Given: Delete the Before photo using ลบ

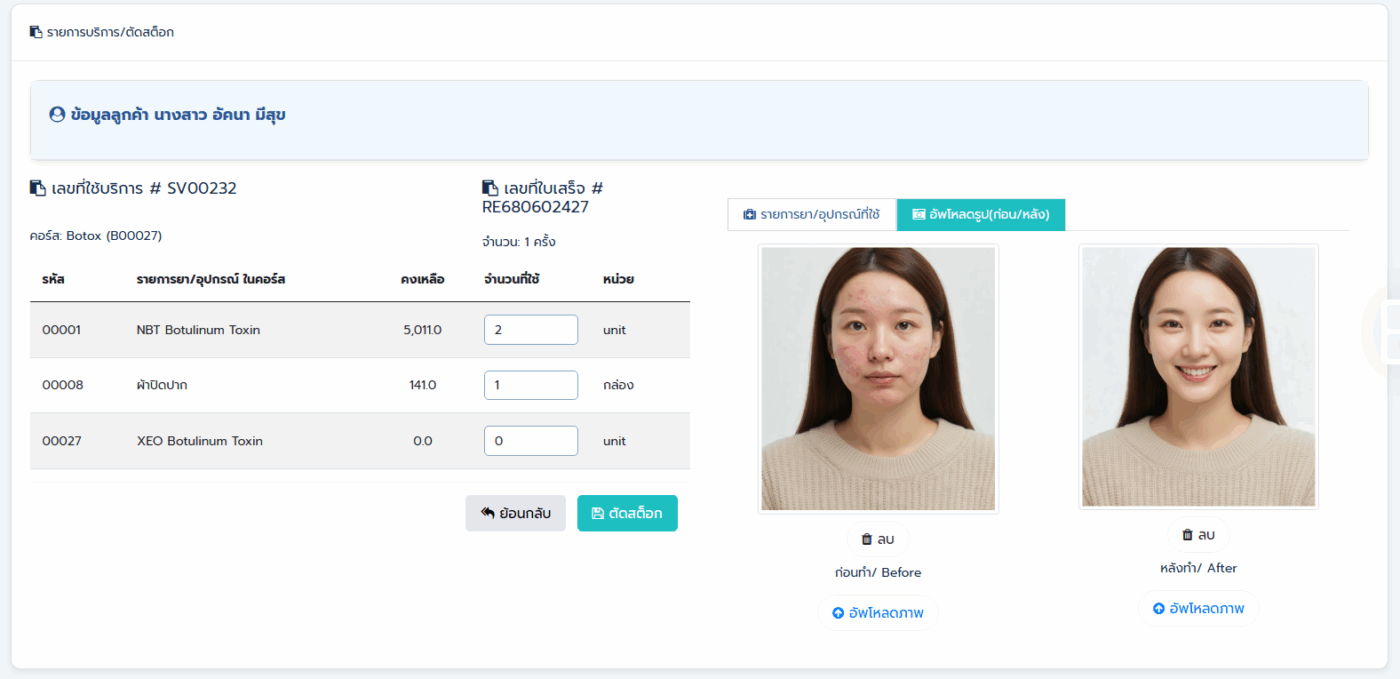Looking at the screenshot, I should pyautogui.click(x=878, y=539).
